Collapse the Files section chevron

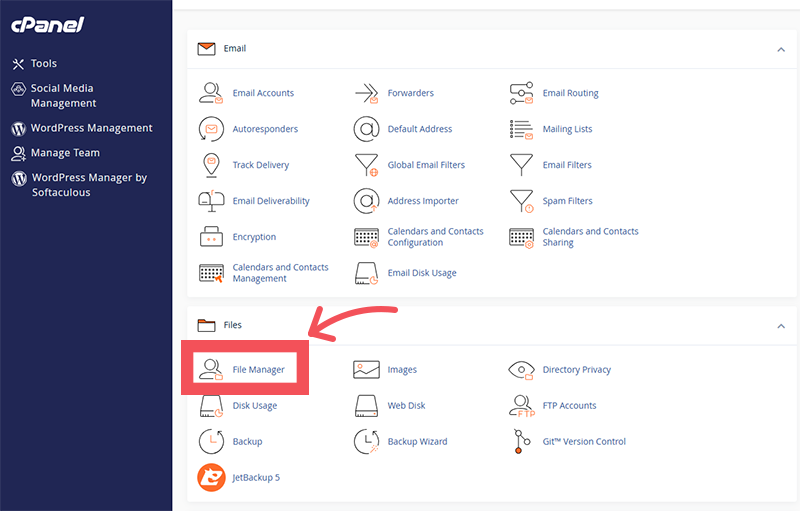(781, 326)
